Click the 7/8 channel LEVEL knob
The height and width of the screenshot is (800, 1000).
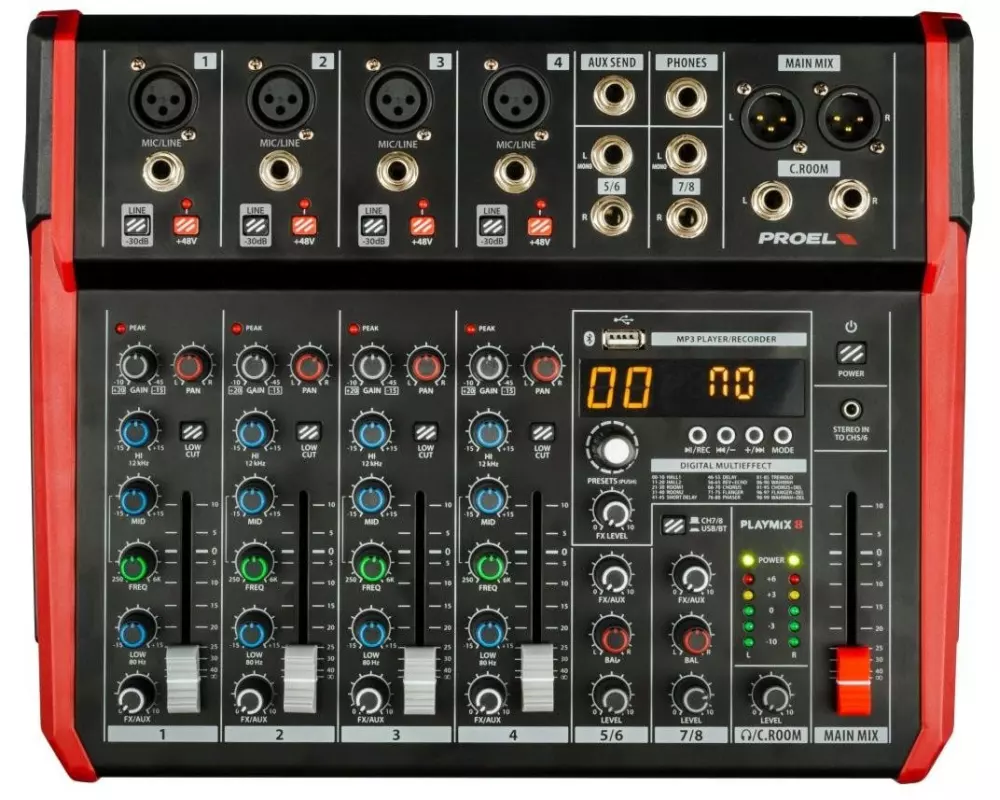691,696
